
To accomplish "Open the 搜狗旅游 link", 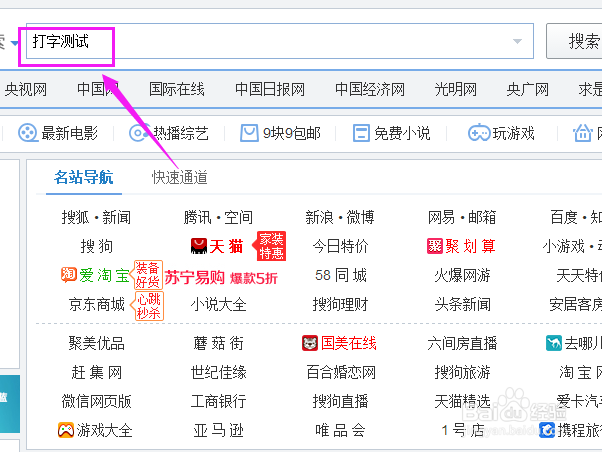I will [462, 373].
